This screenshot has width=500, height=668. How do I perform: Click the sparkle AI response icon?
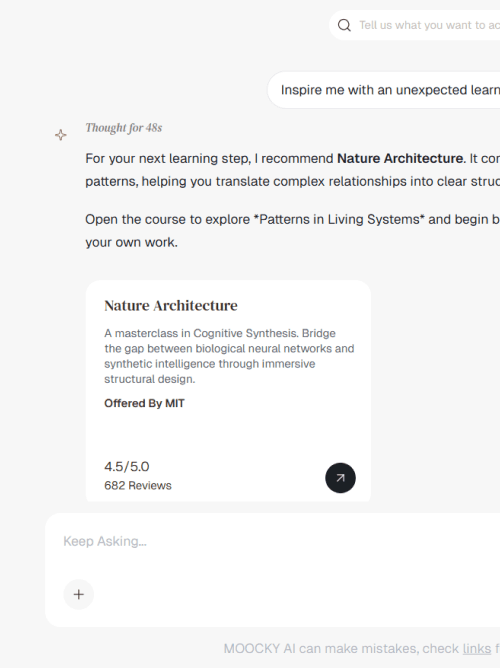point(61,135)
